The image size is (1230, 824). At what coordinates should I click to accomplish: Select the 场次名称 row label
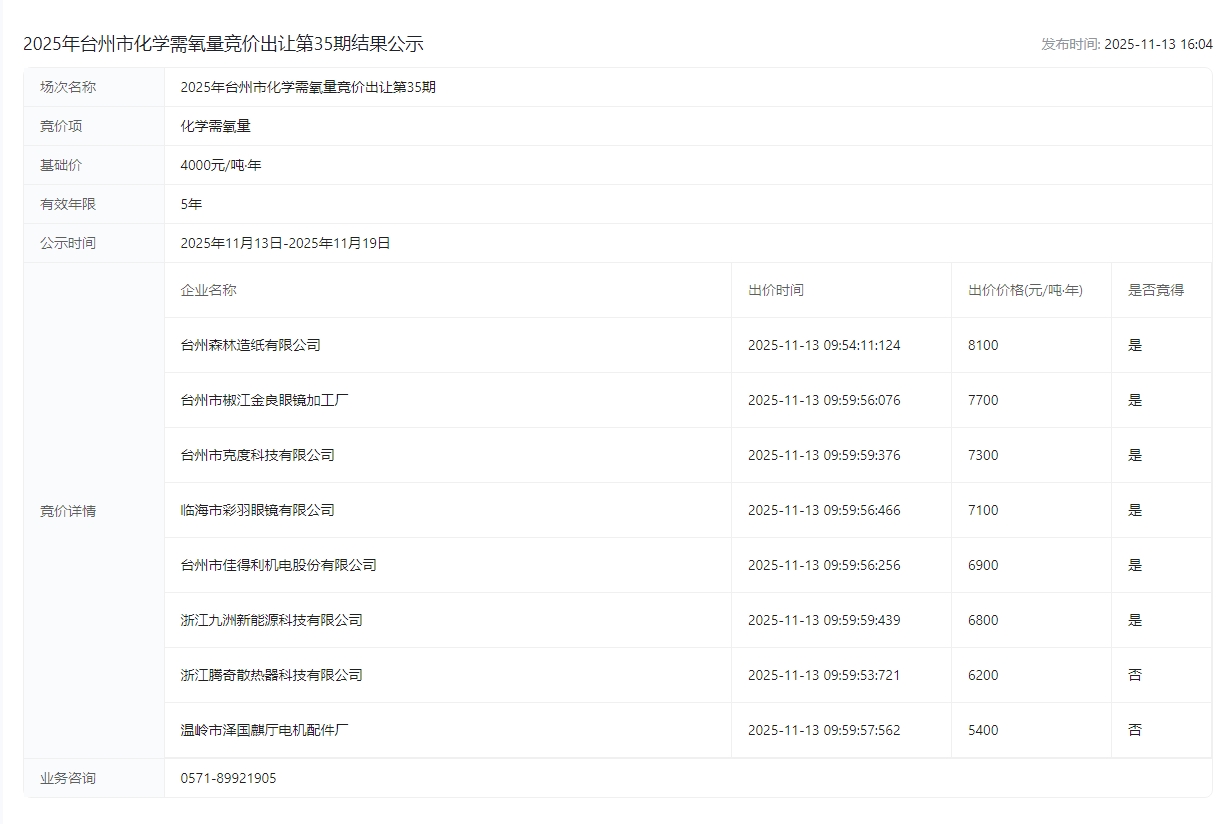tap(68, 87)
